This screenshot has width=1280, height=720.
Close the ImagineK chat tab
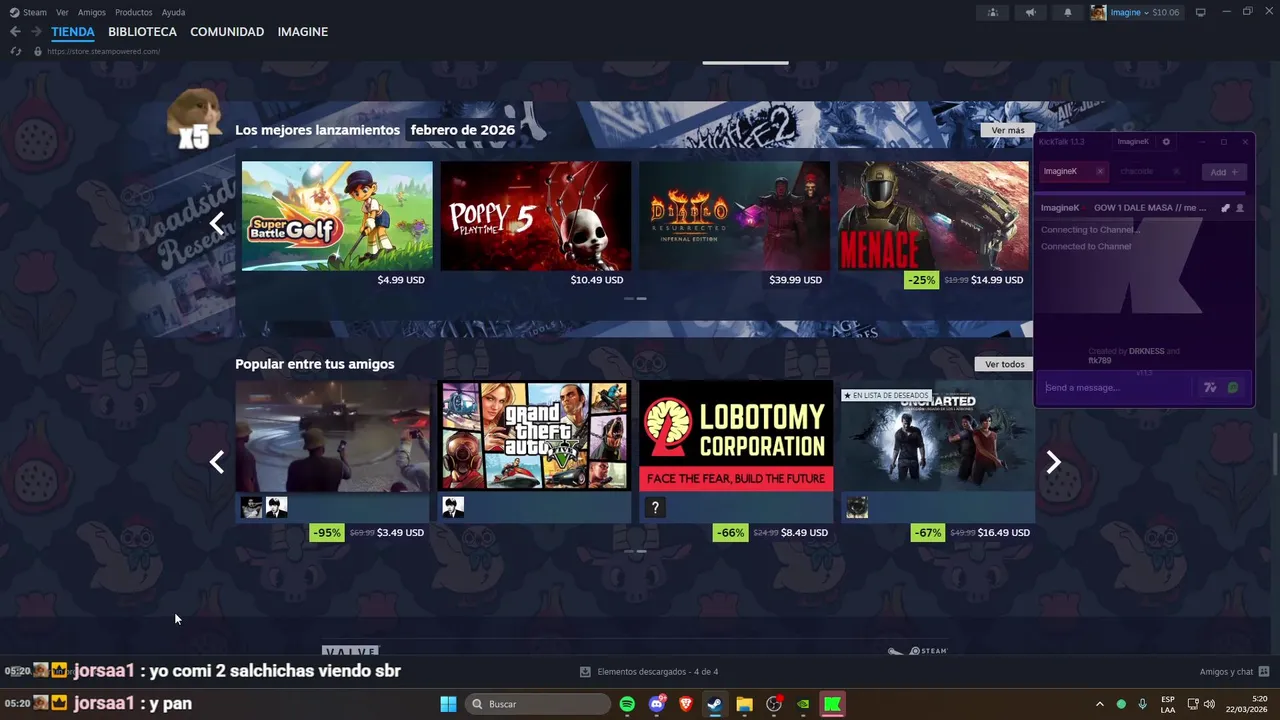point(1100,171)
